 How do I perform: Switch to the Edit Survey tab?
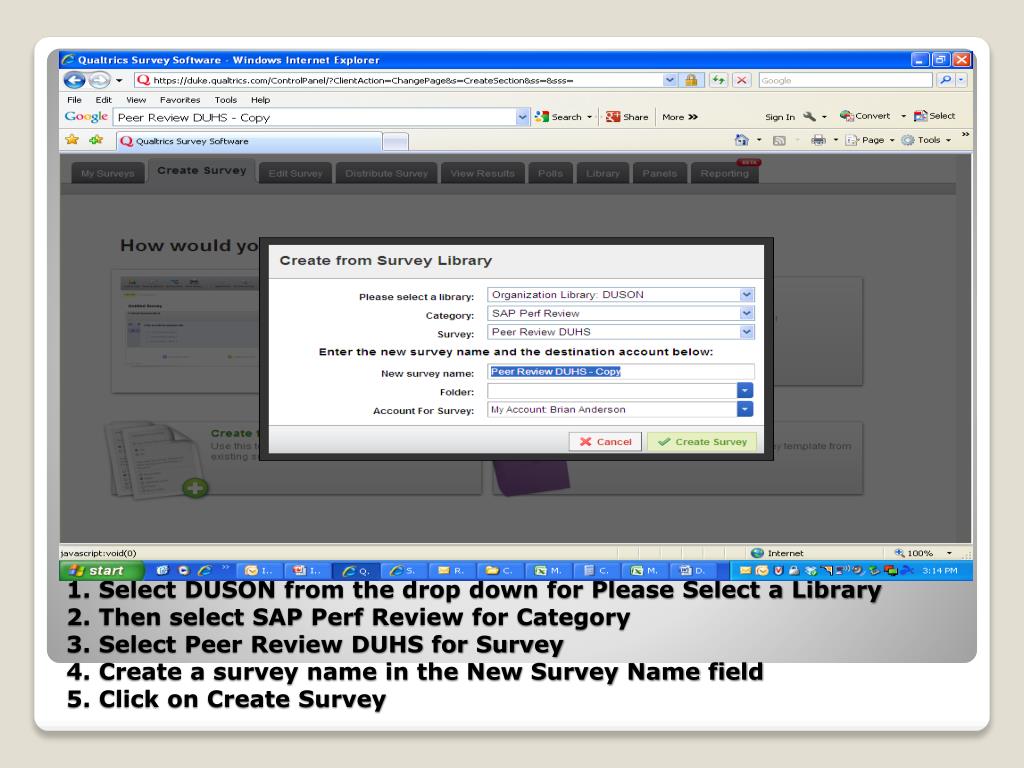[x=295, y=173]
